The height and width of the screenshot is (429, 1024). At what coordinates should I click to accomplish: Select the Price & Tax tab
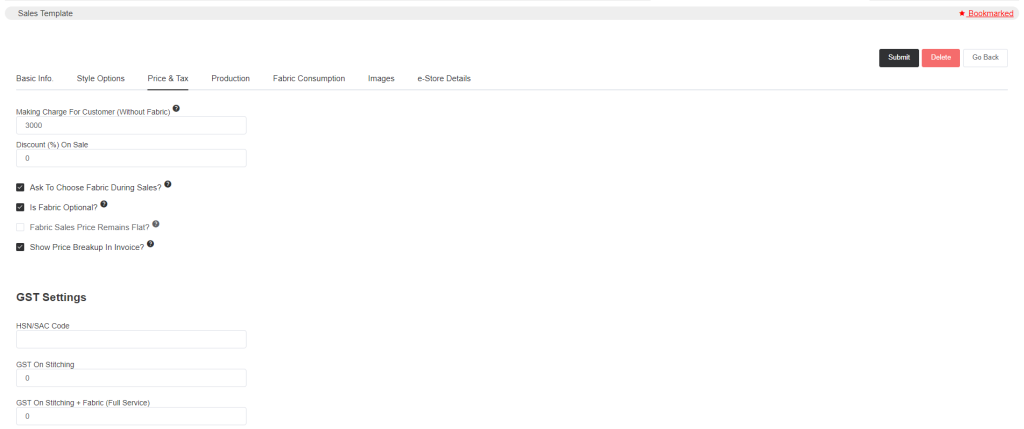[x=168, y=78]
